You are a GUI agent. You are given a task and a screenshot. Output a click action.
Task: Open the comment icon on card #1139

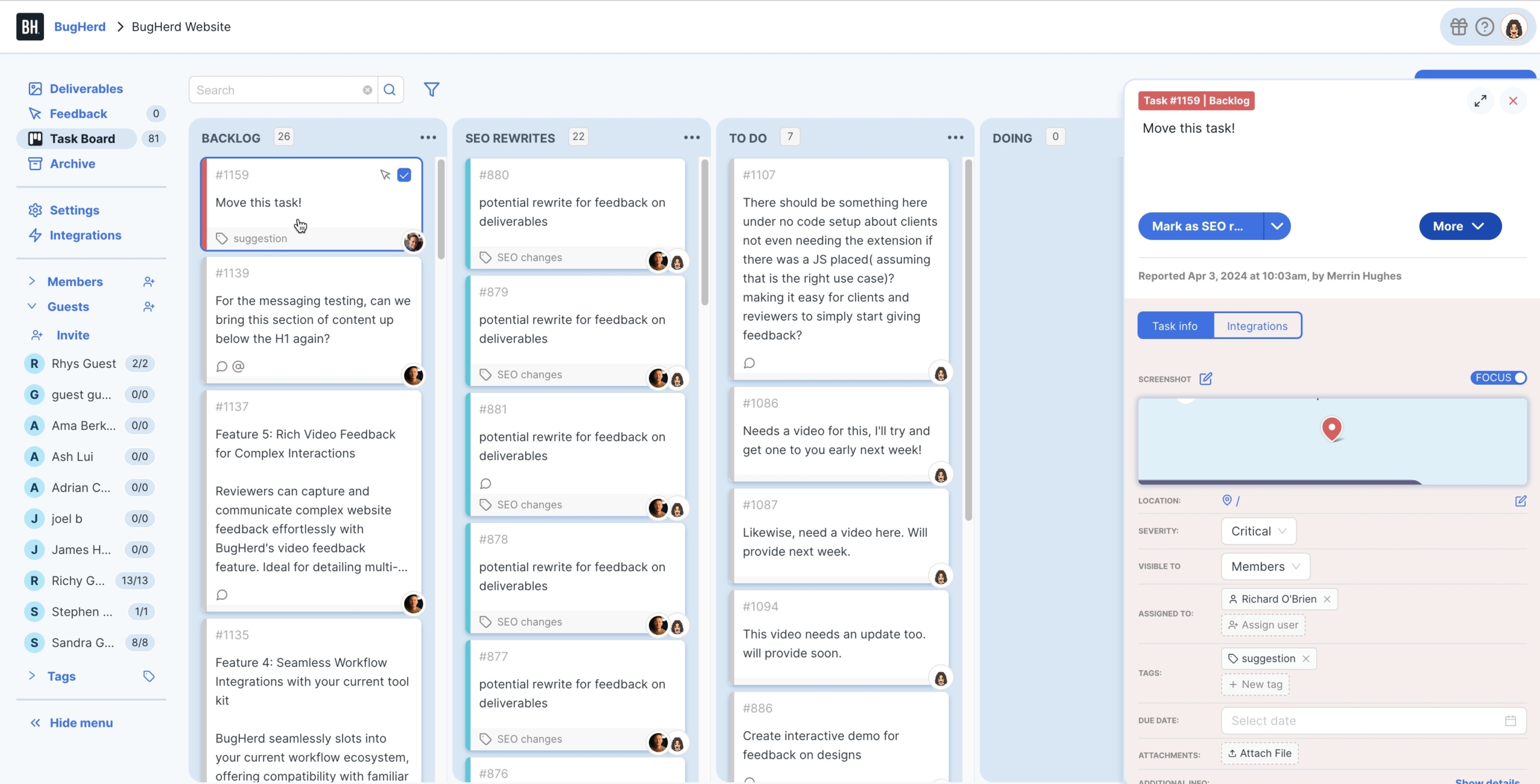[x=221, y=366]
